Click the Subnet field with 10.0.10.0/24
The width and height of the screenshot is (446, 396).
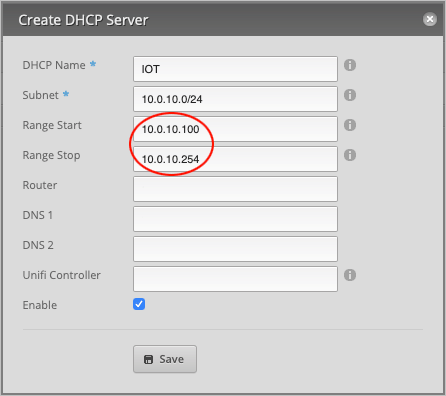point(235,99)
